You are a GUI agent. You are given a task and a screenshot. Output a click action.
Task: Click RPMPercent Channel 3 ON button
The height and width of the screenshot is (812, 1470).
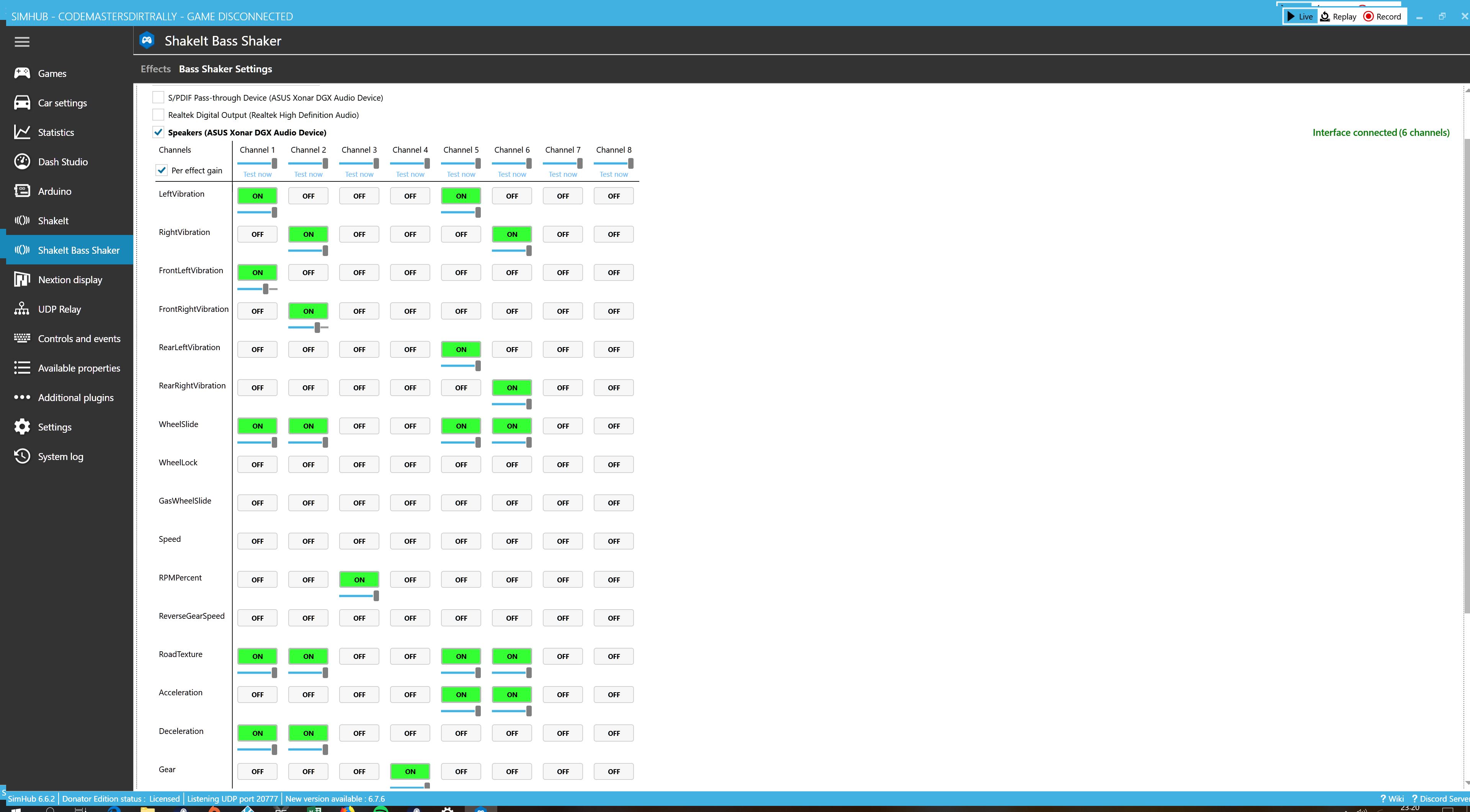coord(359,579)
